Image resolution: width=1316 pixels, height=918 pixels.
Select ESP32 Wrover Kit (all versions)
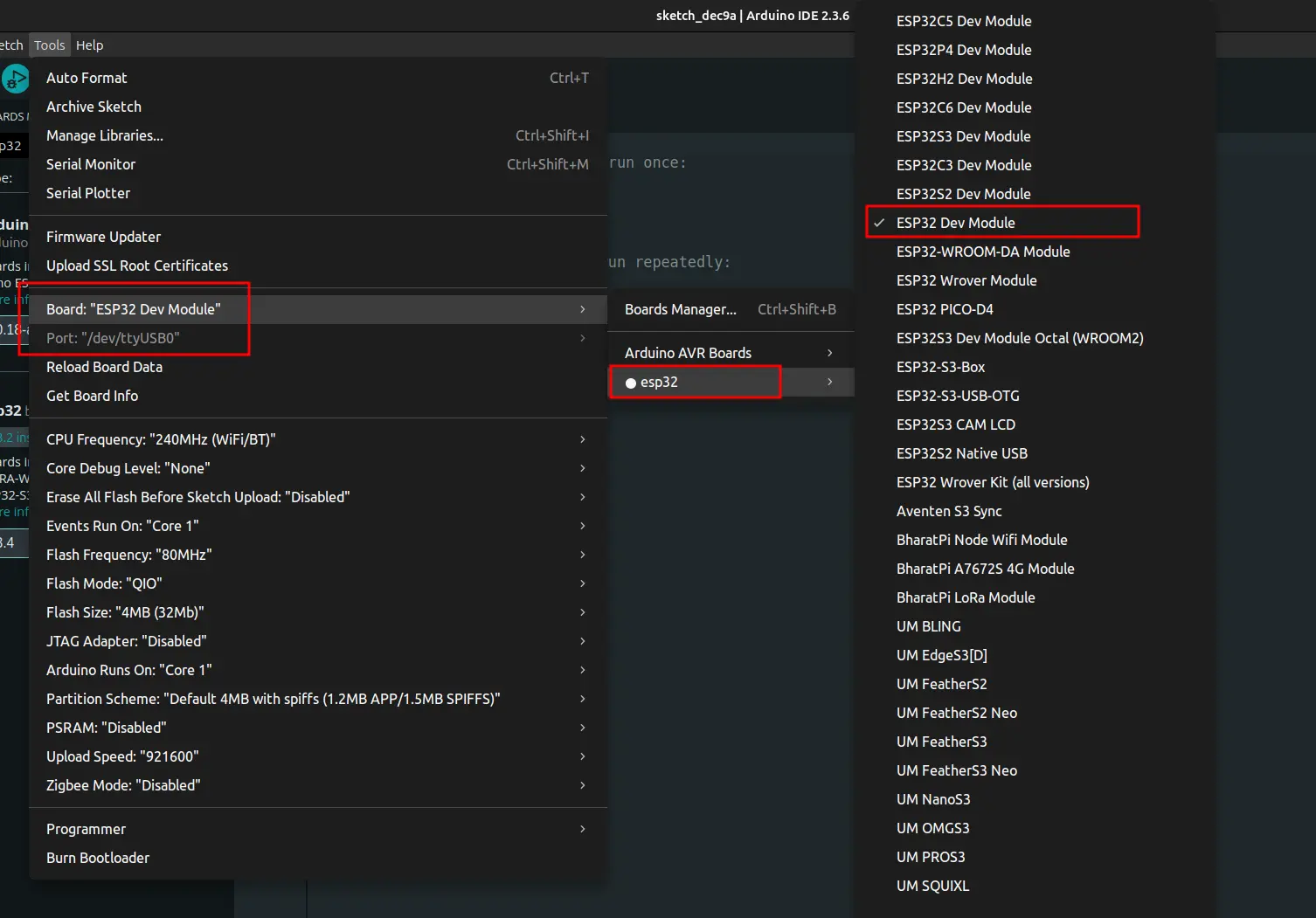[x=1035, y=482]
